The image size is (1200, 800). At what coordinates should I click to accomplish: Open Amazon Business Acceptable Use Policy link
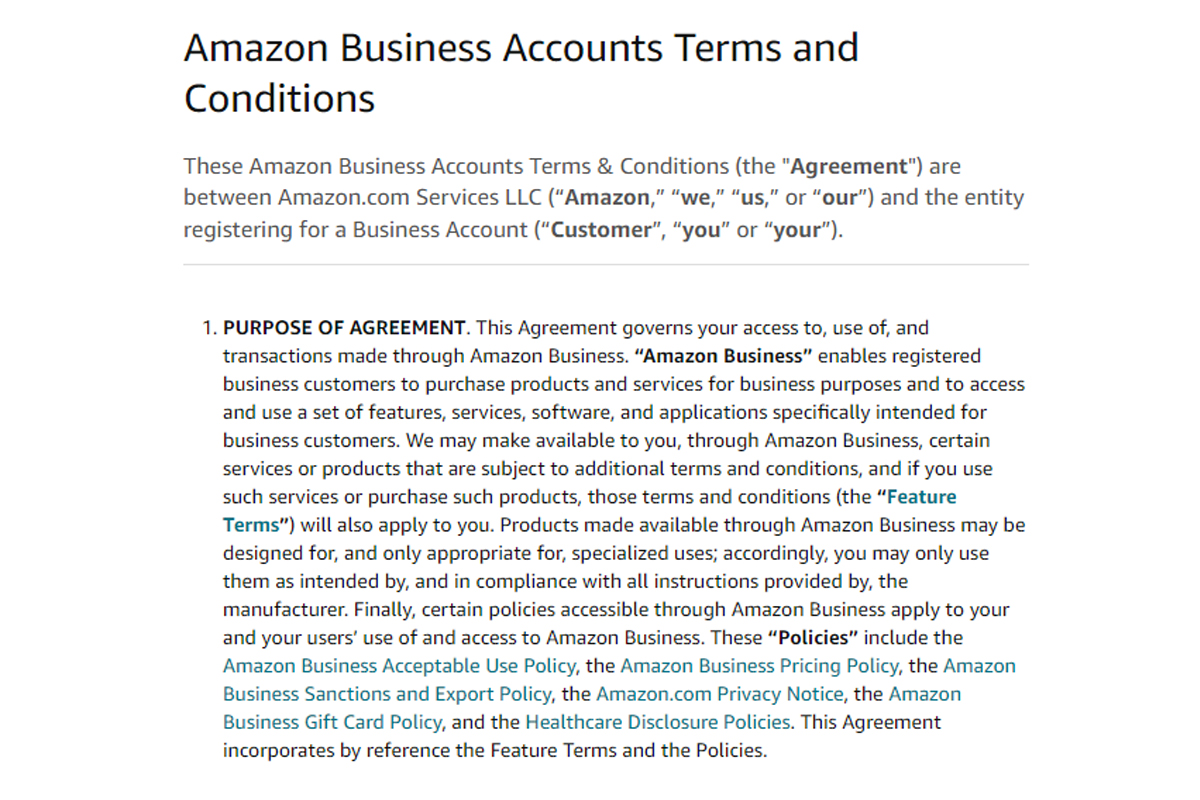coord(399,666)
